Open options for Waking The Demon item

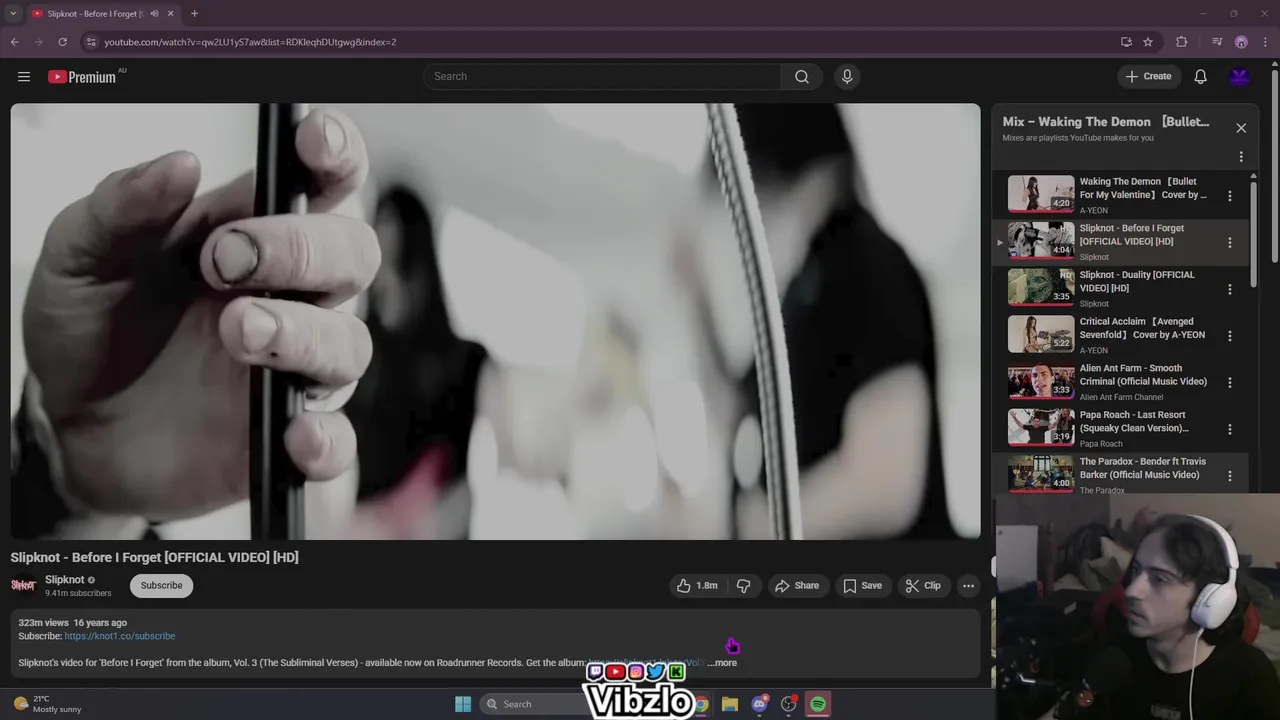click(x=1230, y=196)
